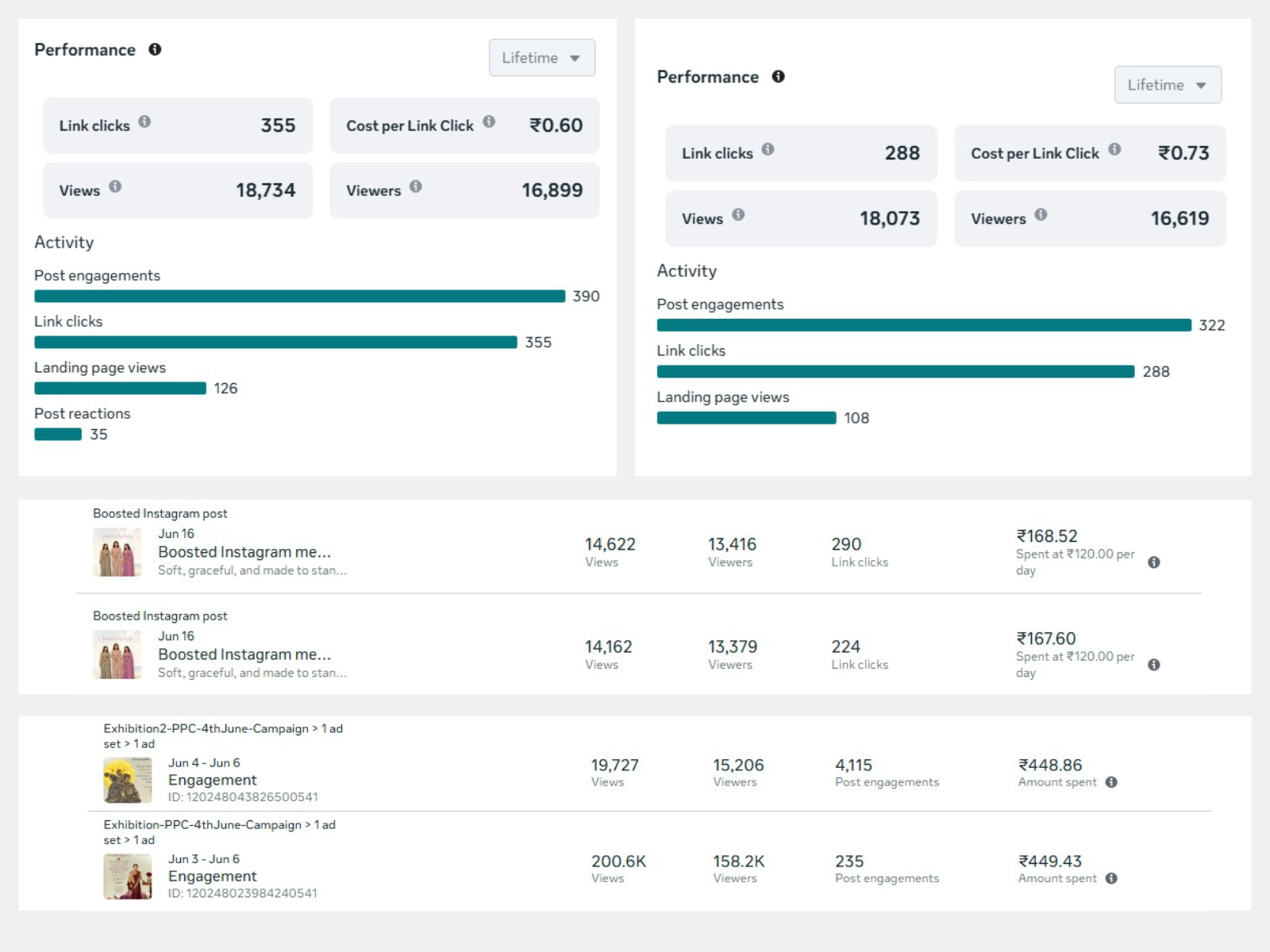Viewport: 1270px width, 952px height.
Task: Click the ₹167.60 spend amount
Action: tap(1046, 639)
